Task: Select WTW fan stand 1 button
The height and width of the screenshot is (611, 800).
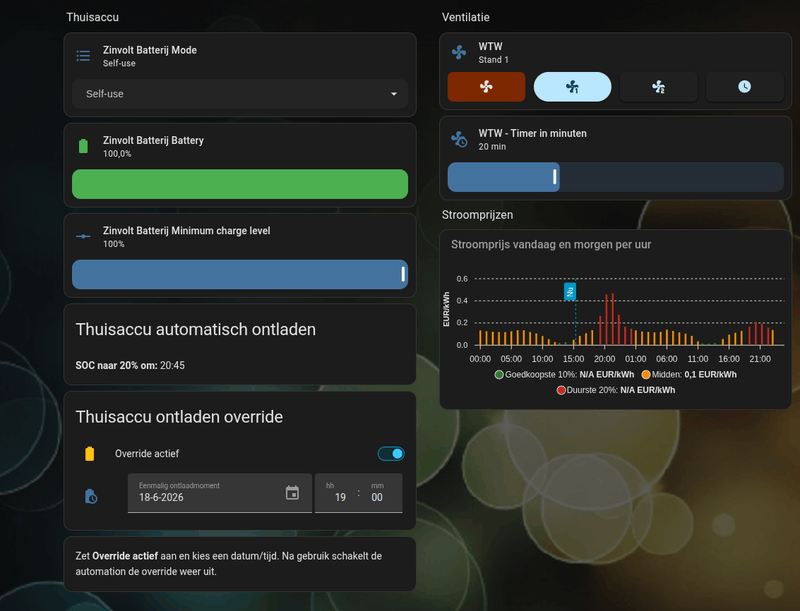Action: [572, 87]
